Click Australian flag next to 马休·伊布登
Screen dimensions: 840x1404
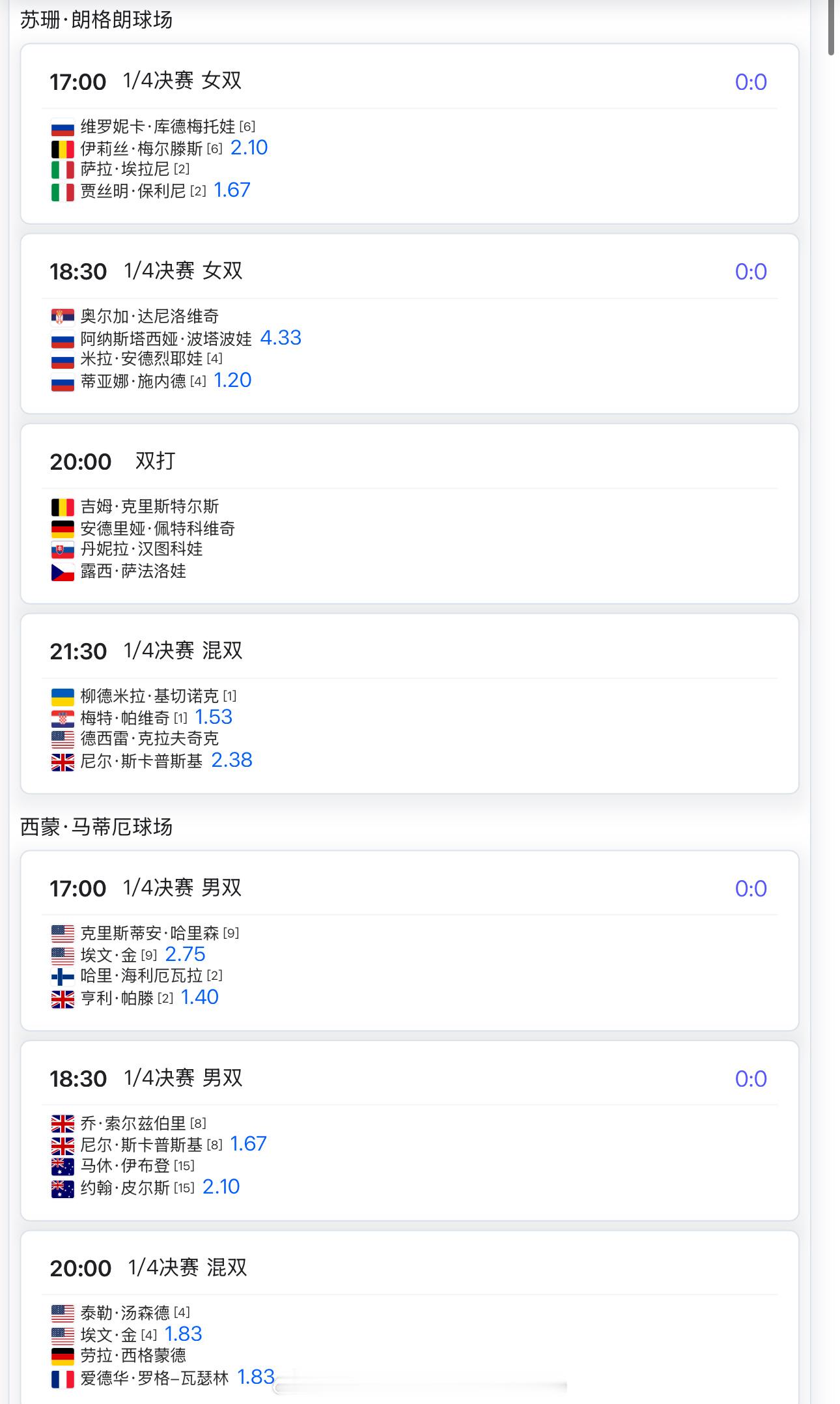pyautogui.click(x=63, y=1166)
